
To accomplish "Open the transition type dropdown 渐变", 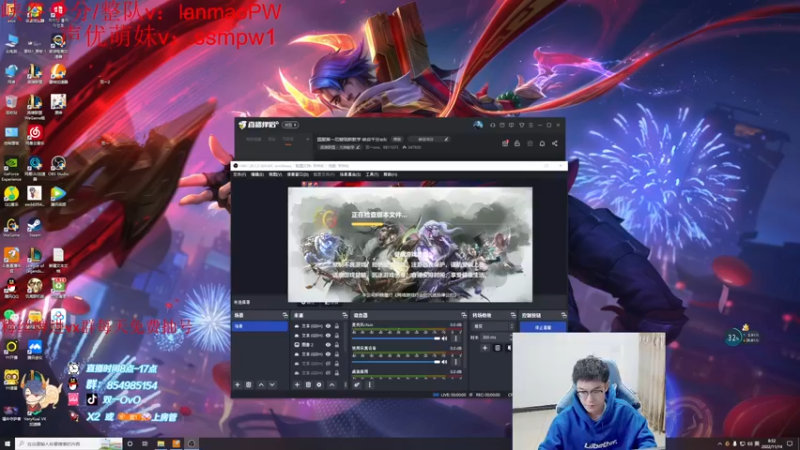I will [493, 326].
